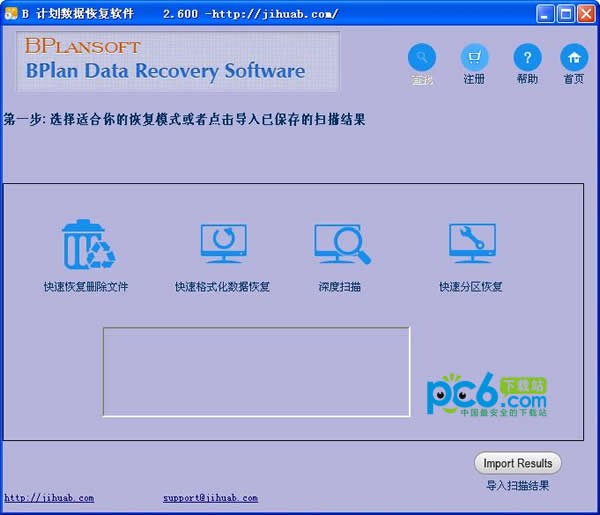Screen dimensions: 600x515
Task: Start deep scan magnifier icon
Action: coord(342,244)
